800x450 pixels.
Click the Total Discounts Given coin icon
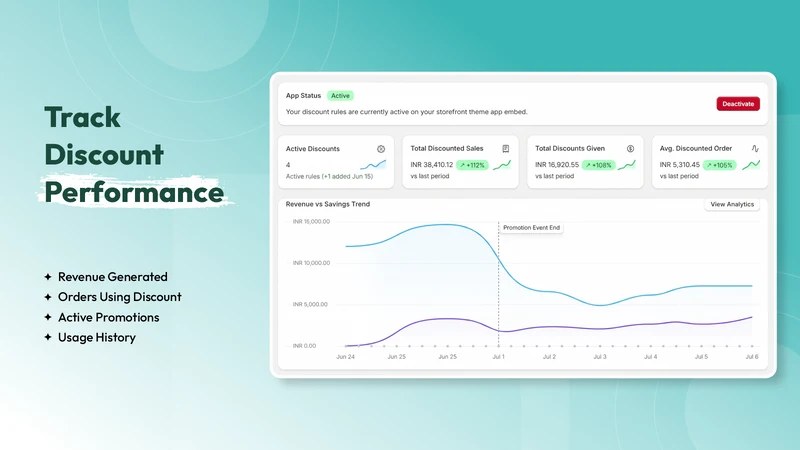click(630, 148)
